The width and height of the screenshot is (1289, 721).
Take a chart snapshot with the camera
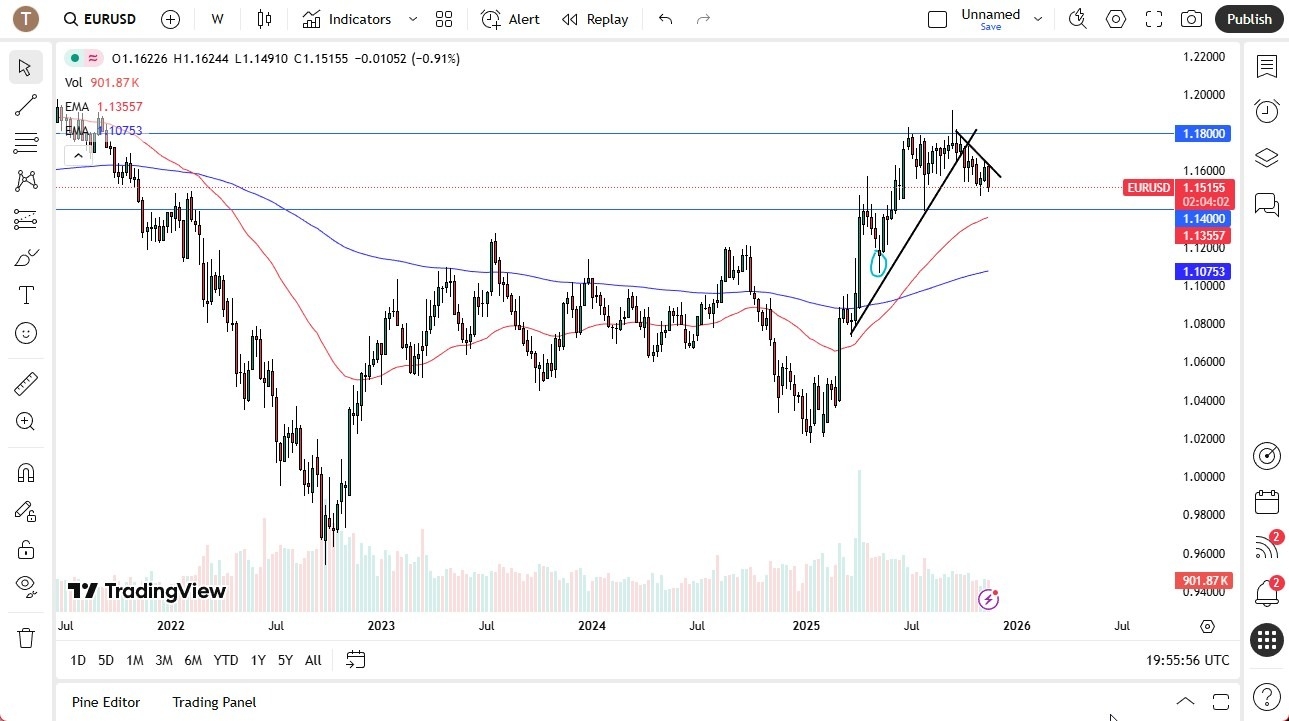(x=1191, y=18)
